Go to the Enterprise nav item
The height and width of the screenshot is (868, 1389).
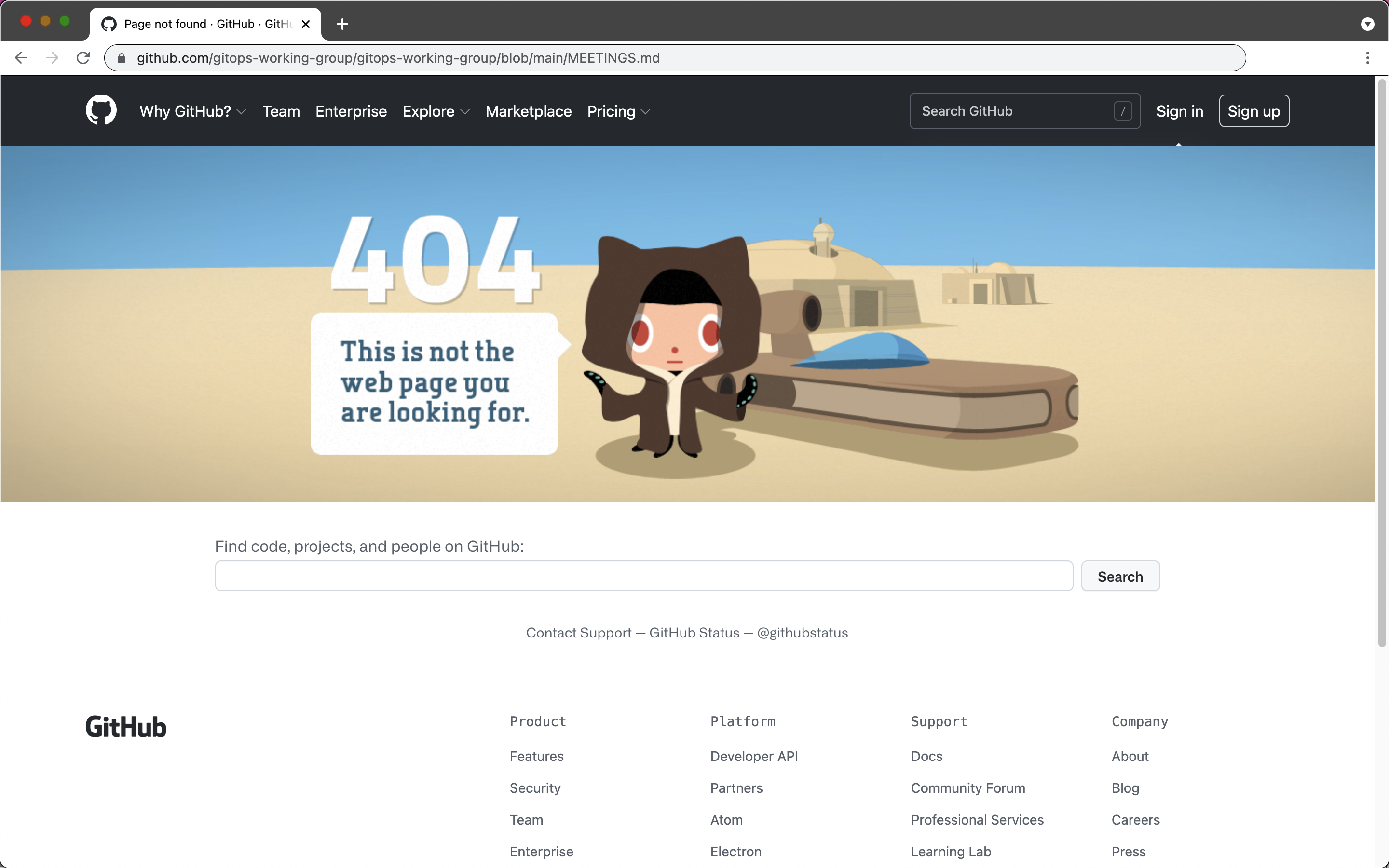click(351, 111)
